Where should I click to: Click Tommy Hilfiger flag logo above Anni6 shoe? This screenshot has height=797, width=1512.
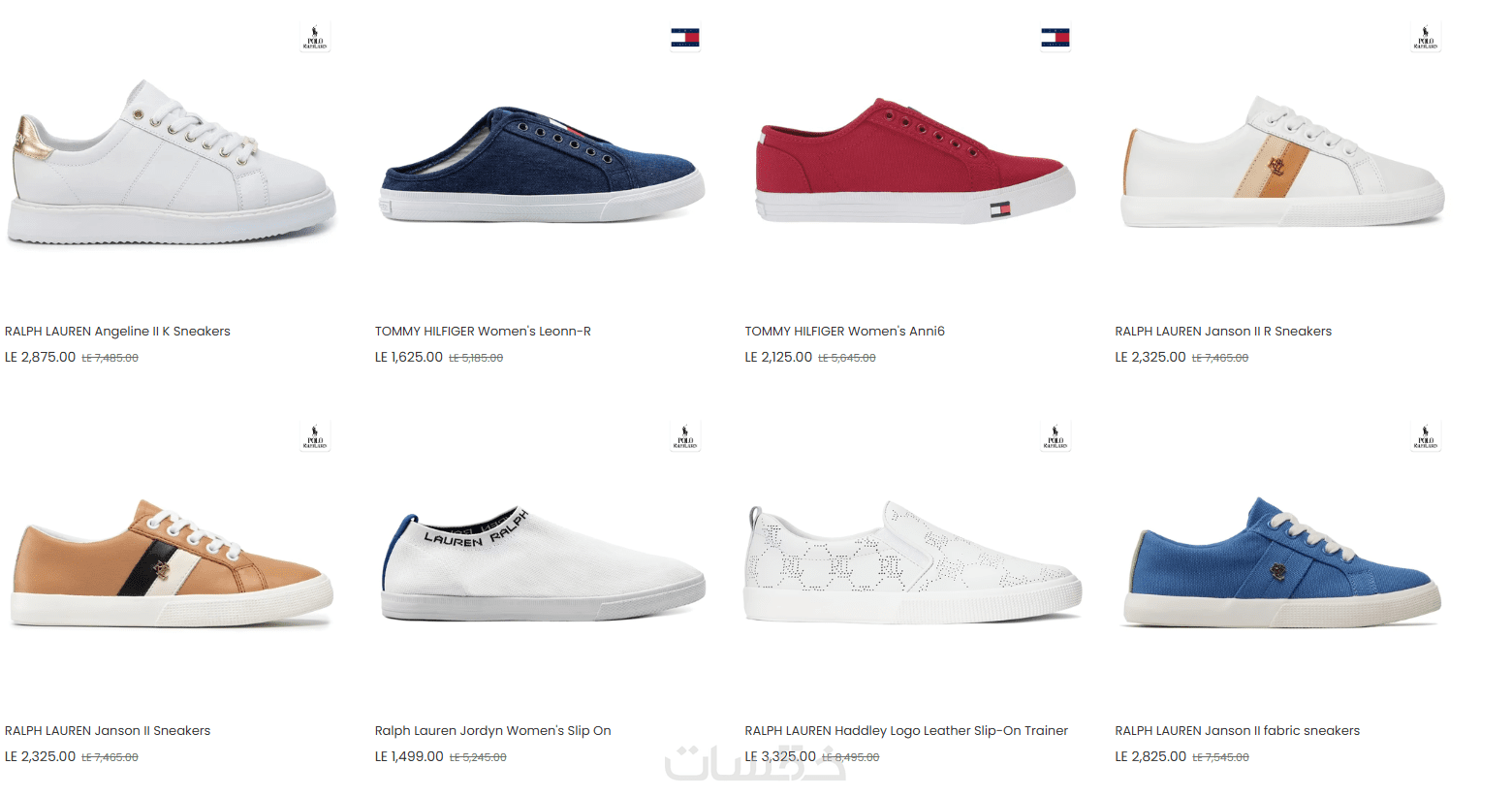pos(1055,38)
